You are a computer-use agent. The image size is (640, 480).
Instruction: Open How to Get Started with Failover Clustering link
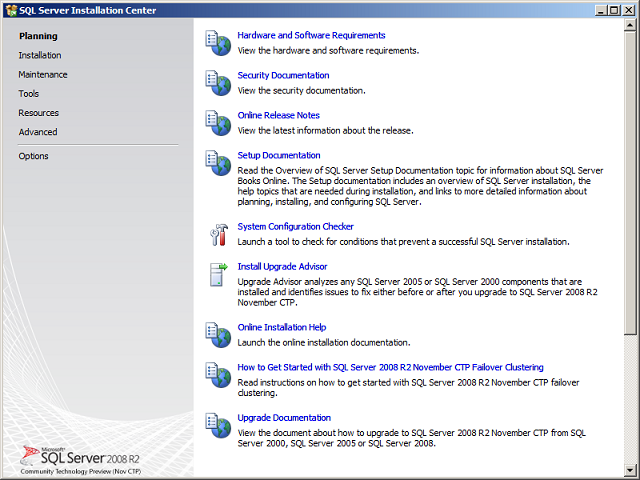(391, 367)
